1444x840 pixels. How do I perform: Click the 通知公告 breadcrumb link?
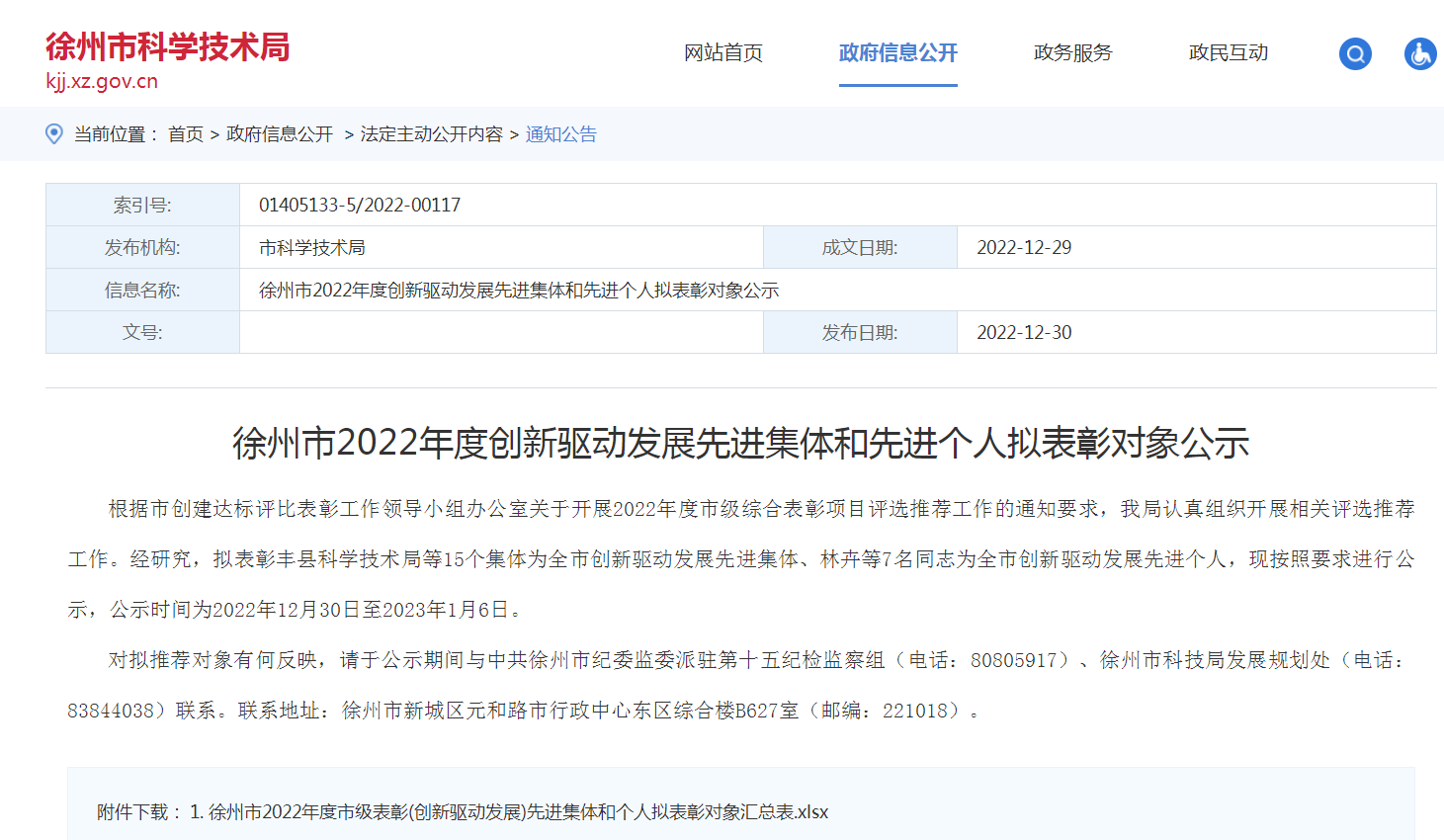[561, 134]
